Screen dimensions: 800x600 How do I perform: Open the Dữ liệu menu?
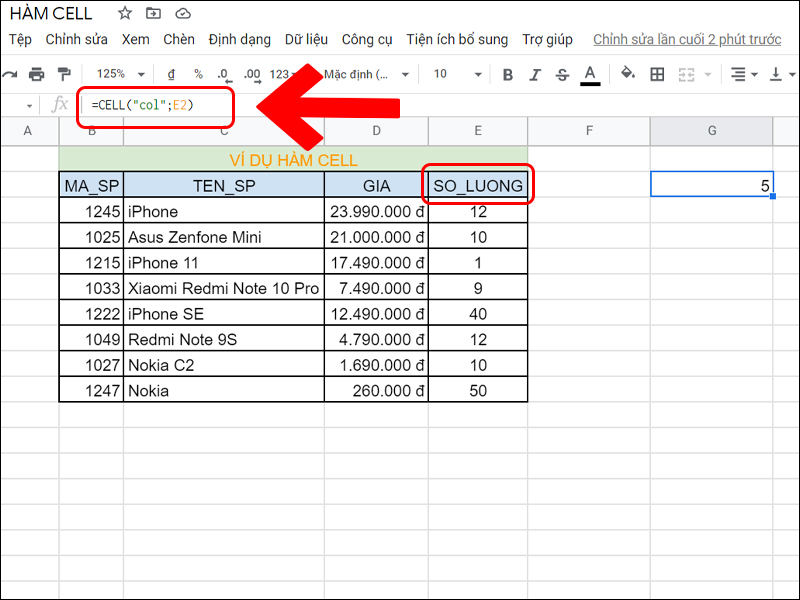305,39
